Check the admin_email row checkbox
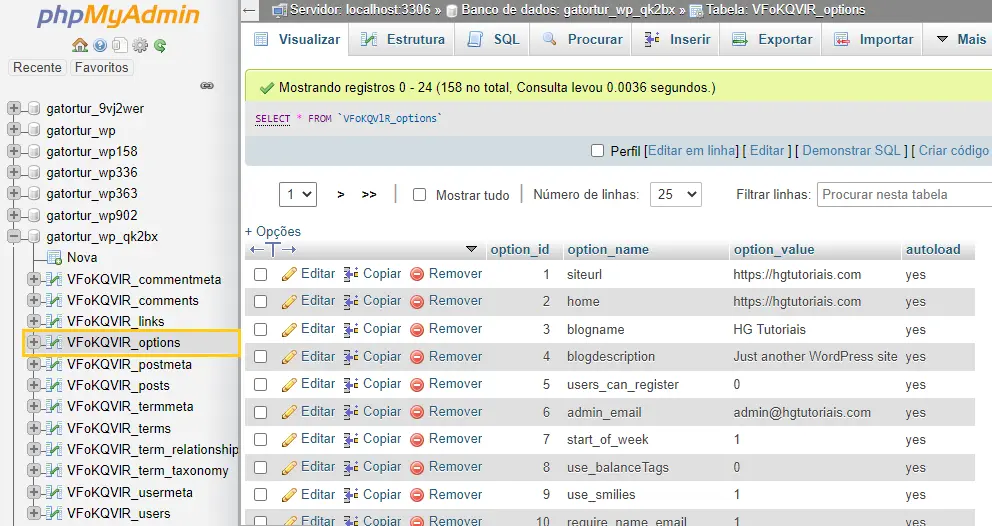 pyautogui.click(x=261, y=413)
